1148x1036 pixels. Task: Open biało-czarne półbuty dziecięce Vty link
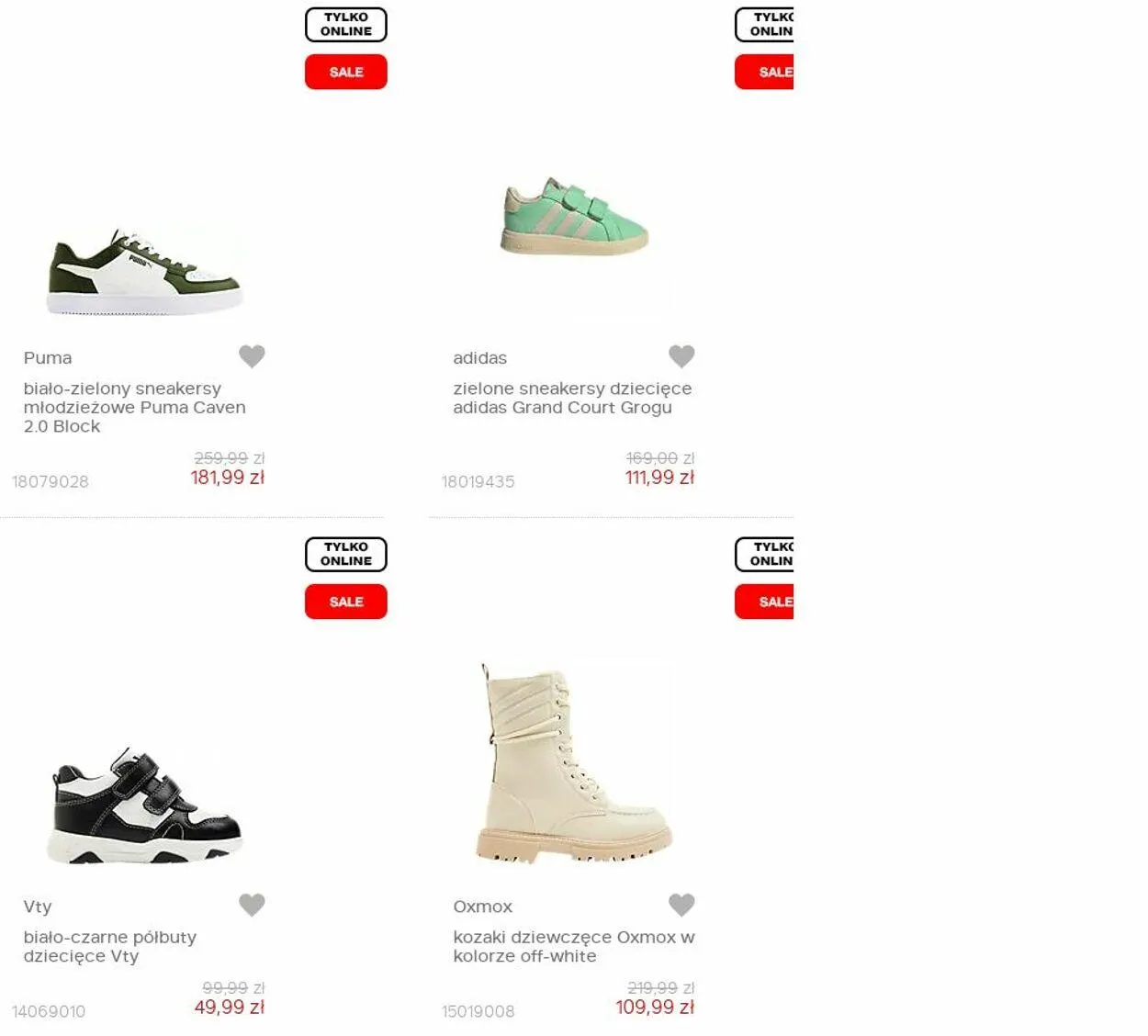pyautogui.click(x=110, y=946)
